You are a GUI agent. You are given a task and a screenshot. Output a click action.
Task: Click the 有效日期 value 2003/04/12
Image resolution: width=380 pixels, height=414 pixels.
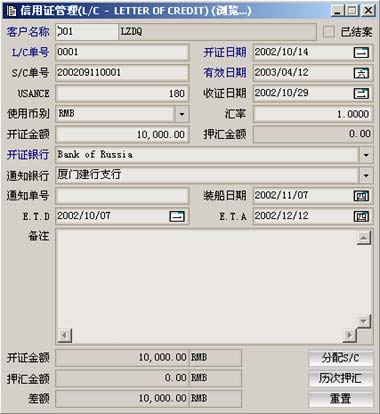point(281,73)
